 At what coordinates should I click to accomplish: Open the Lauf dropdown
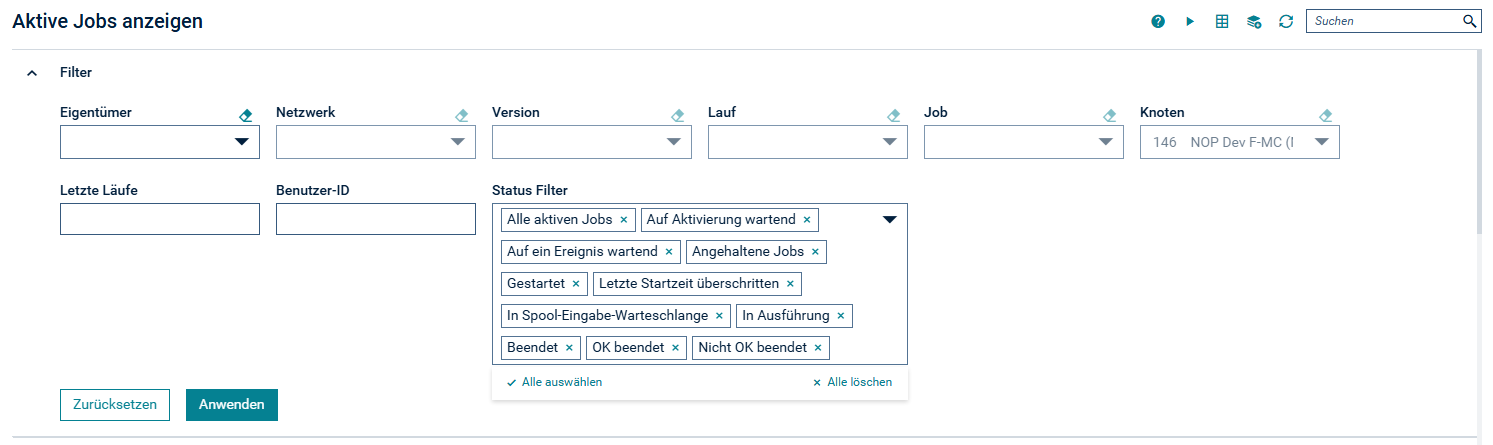tap(889, 142)
